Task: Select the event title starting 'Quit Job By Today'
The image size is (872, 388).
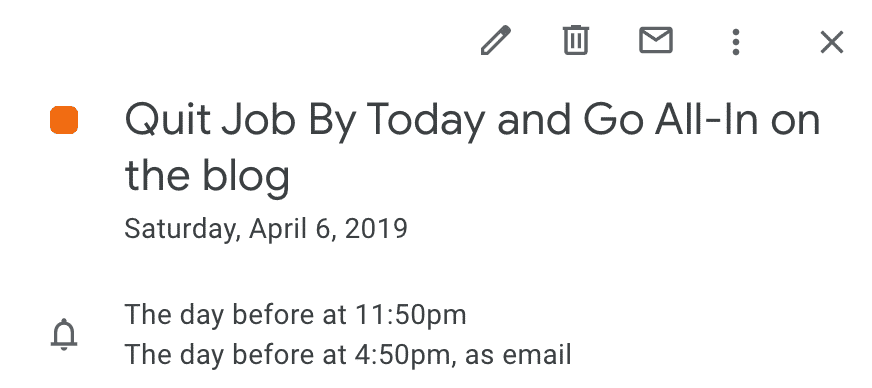Action: (x=472, y=148)
